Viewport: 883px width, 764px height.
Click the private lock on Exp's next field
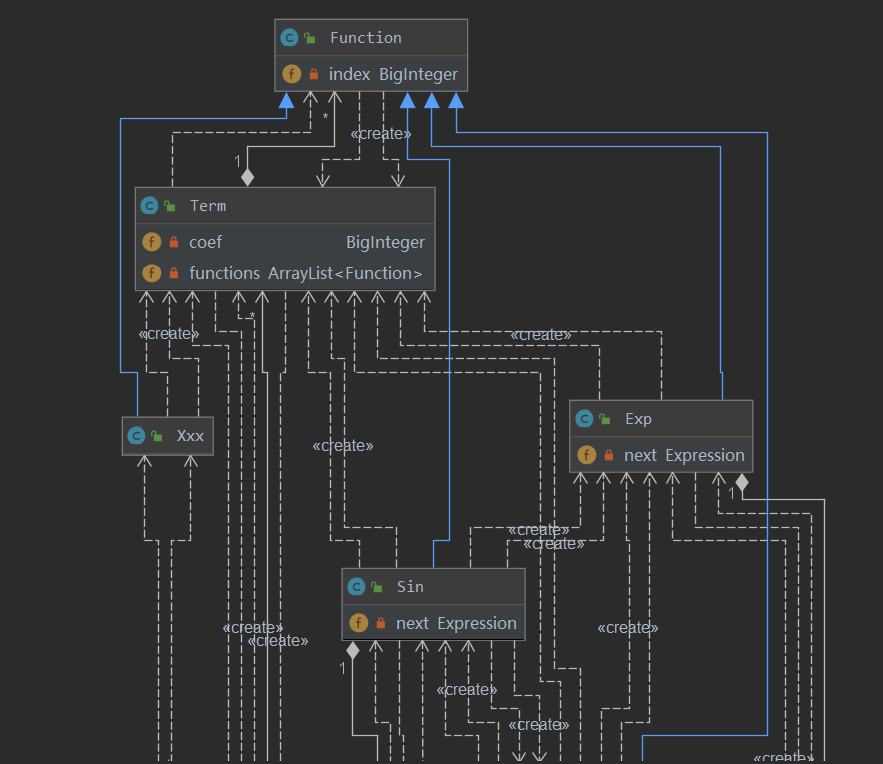pos(609,455)
